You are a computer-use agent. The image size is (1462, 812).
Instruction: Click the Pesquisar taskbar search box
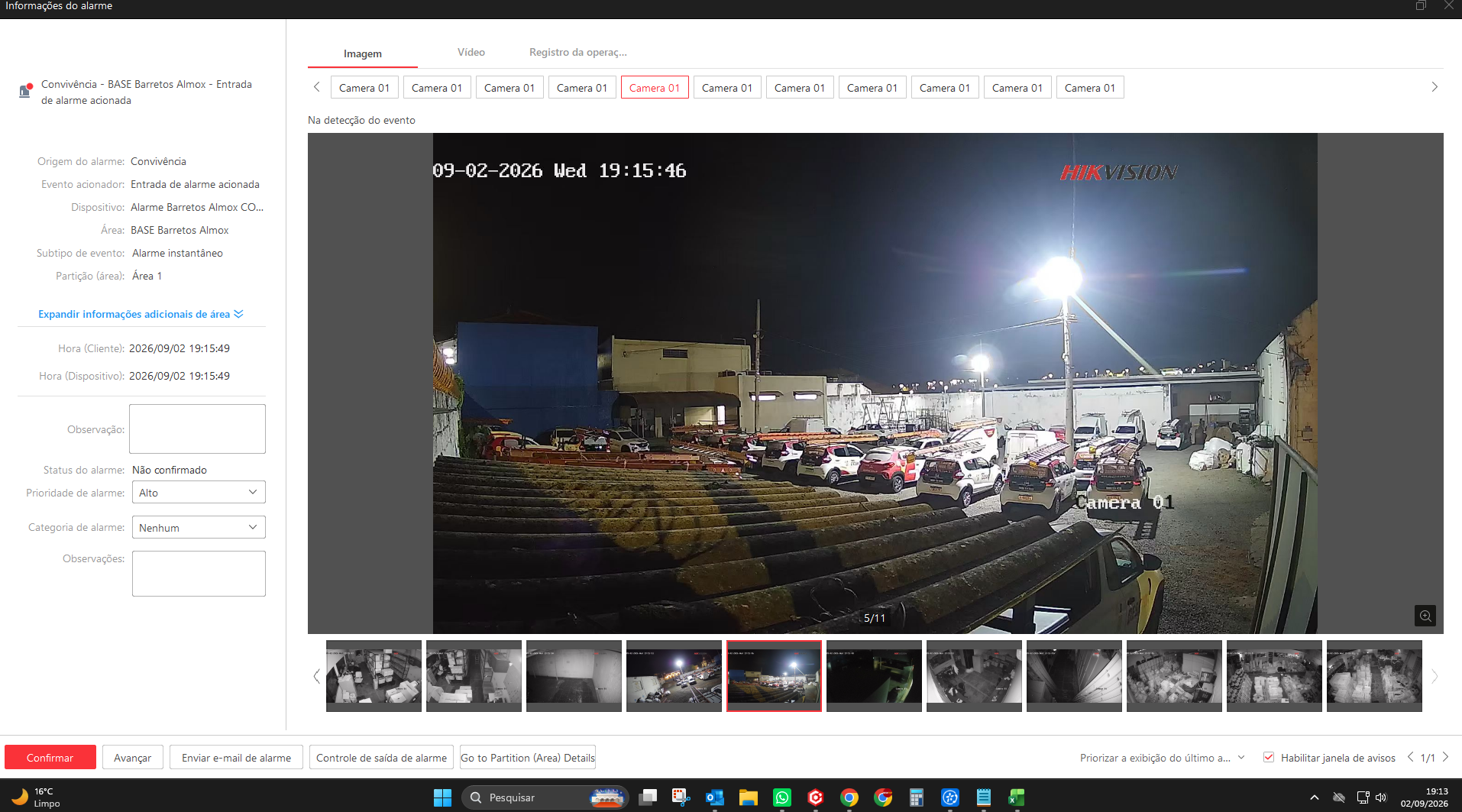pyautogui.click(x=545, y=797)
